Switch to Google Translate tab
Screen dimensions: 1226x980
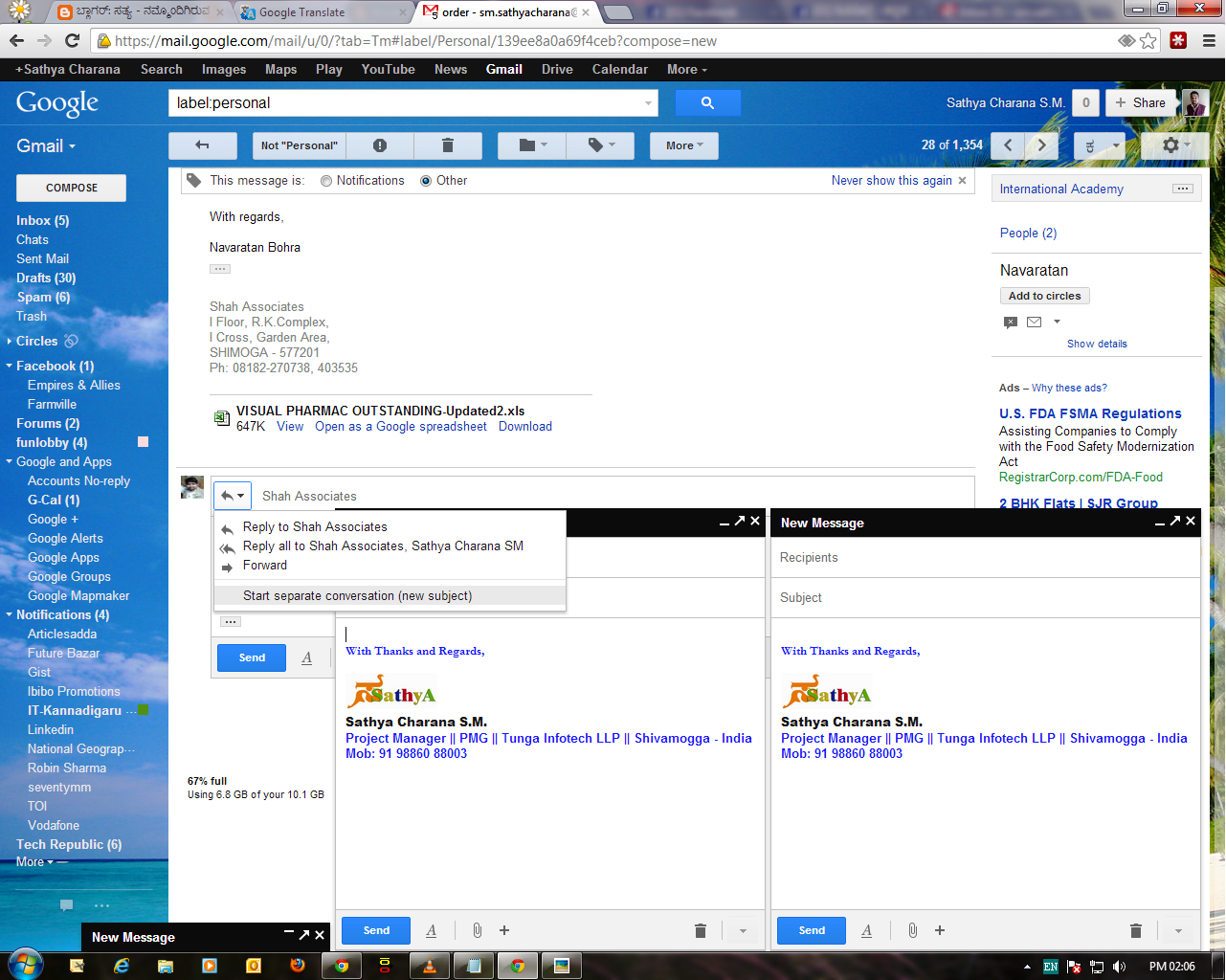coord(322,12)
